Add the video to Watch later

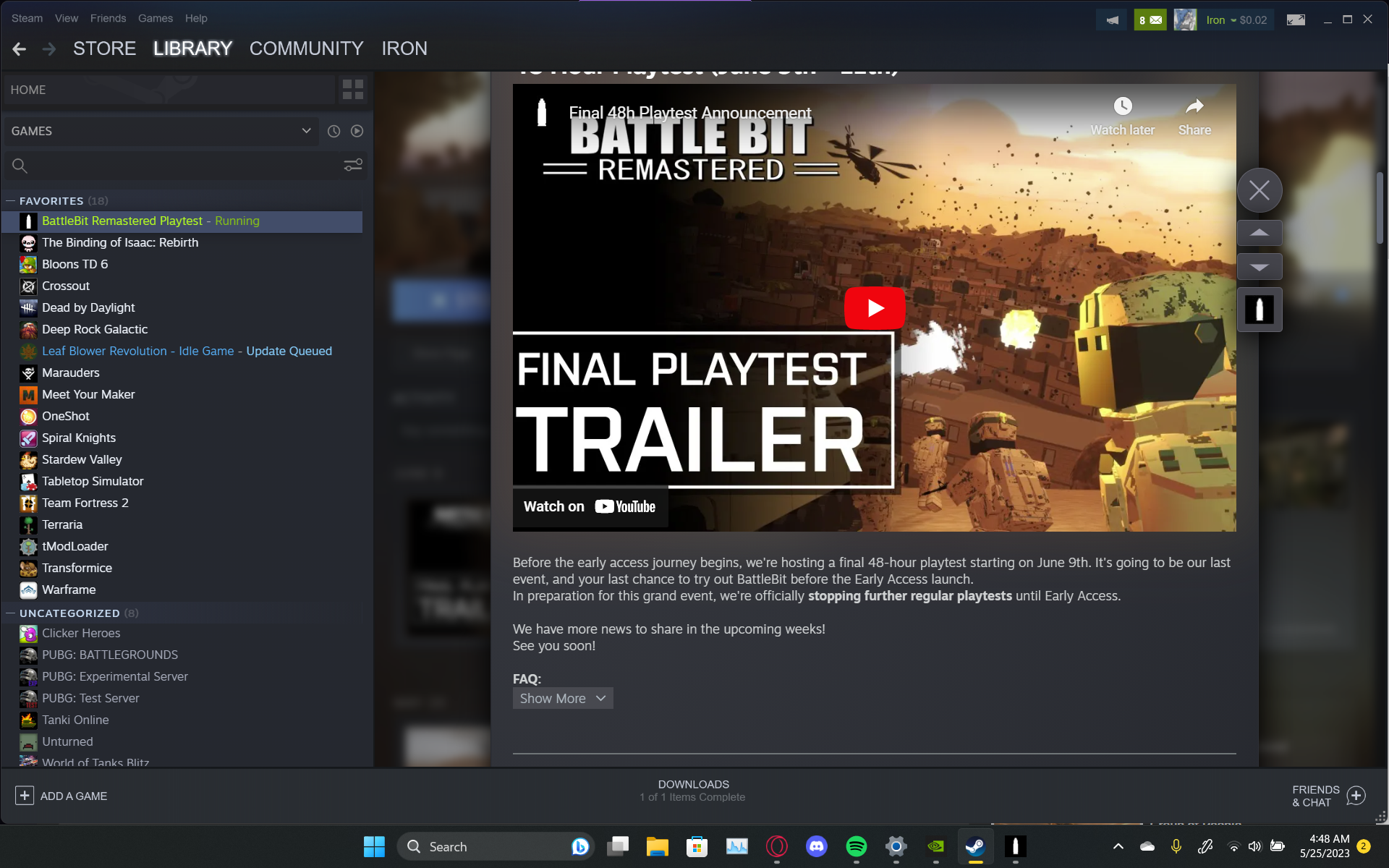[x=1123, y=117]
